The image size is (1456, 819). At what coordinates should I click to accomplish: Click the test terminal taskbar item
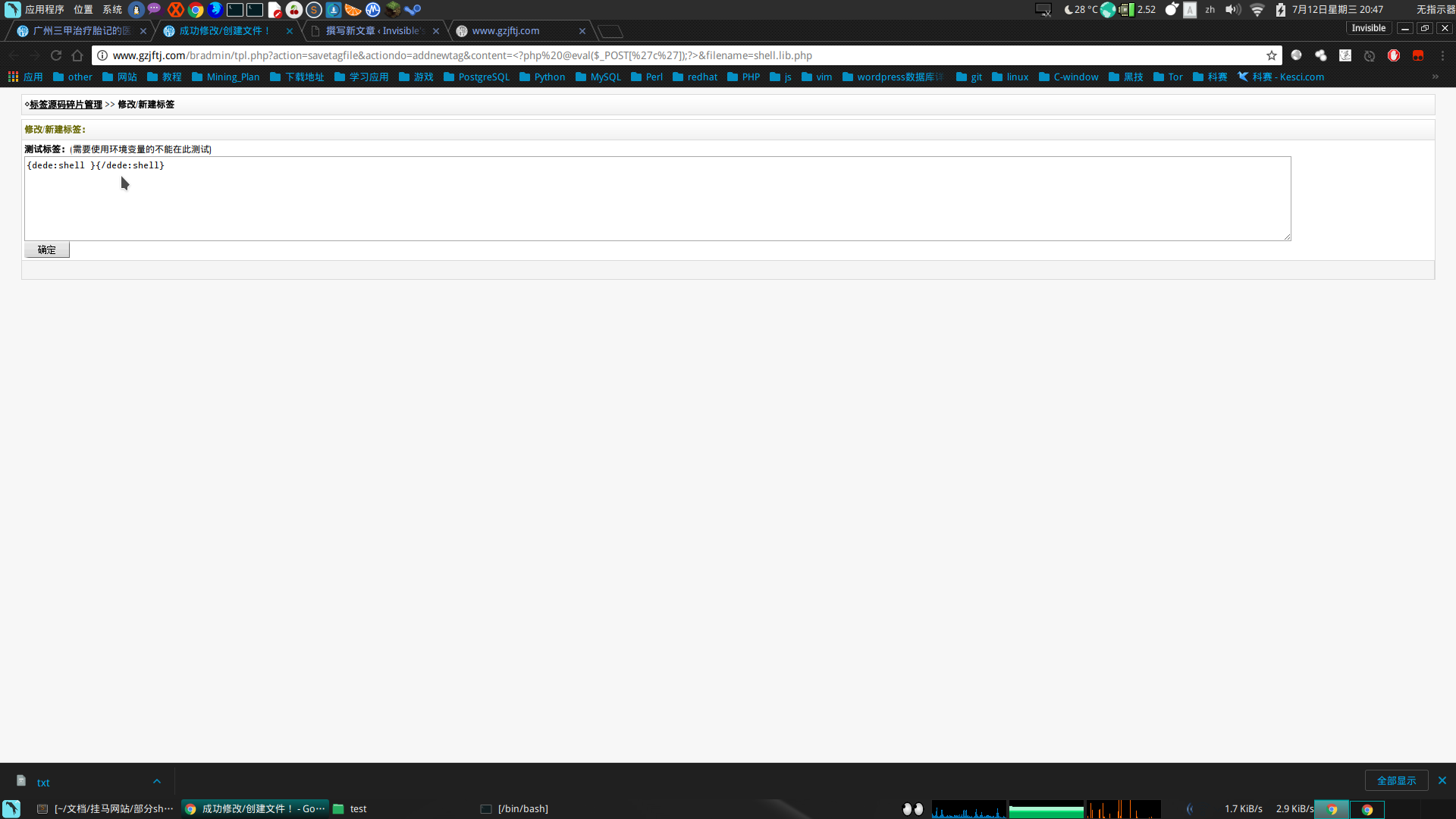pyautogui.click(x=359, y=808)
